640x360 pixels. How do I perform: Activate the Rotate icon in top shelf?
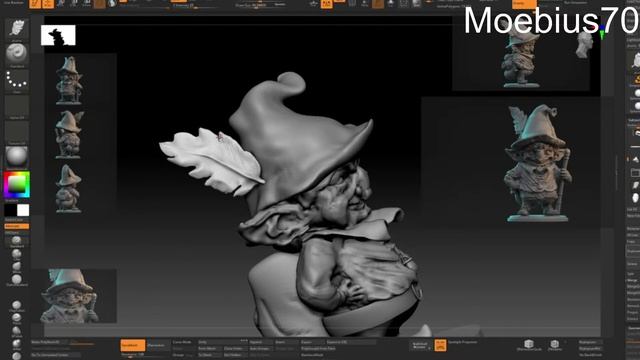click(x=87, y=4)
